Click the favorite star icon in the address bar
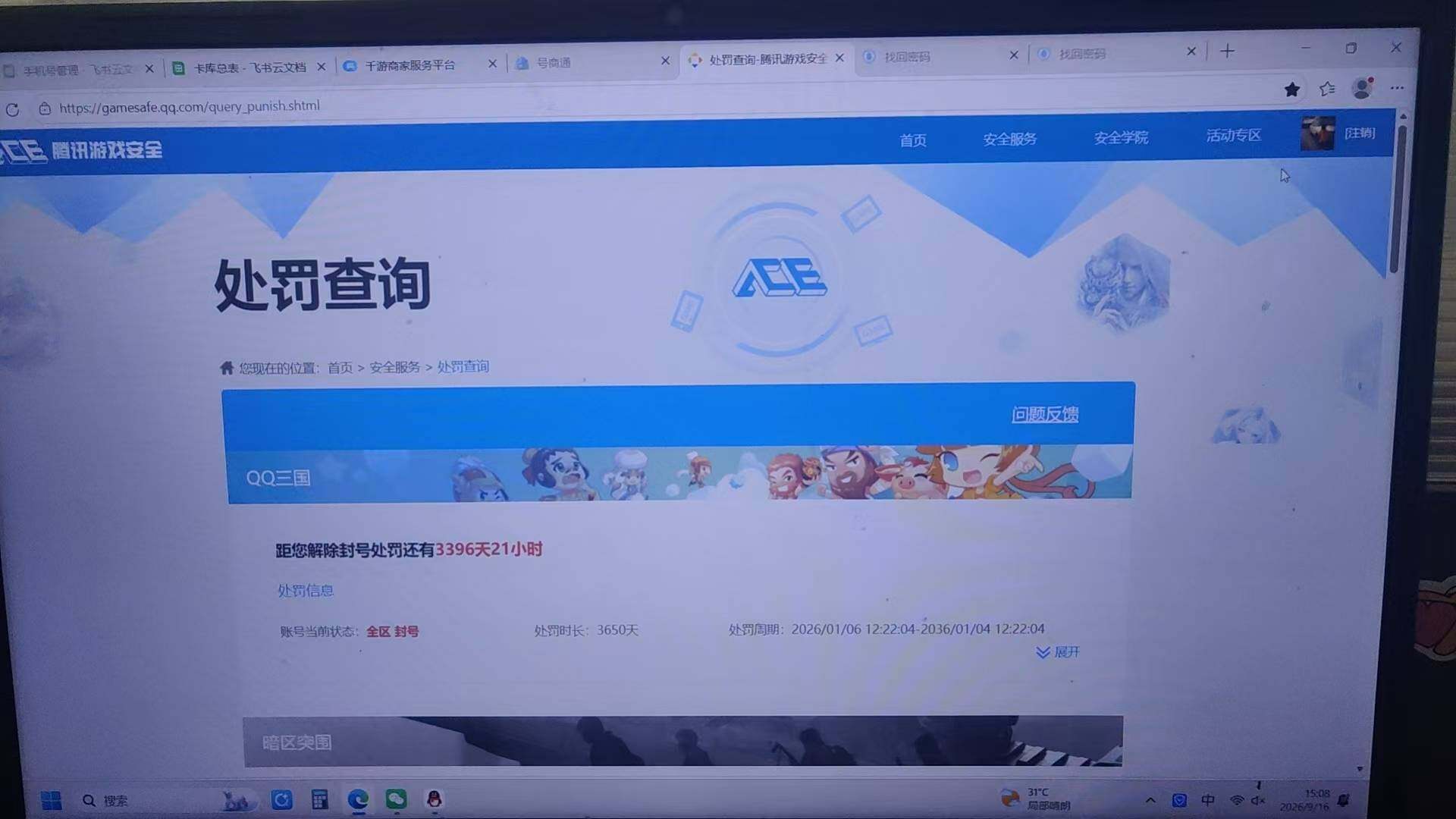The height and width of the screenshot is (819, 1456). pyautogui.click(x=1292, y=89)
